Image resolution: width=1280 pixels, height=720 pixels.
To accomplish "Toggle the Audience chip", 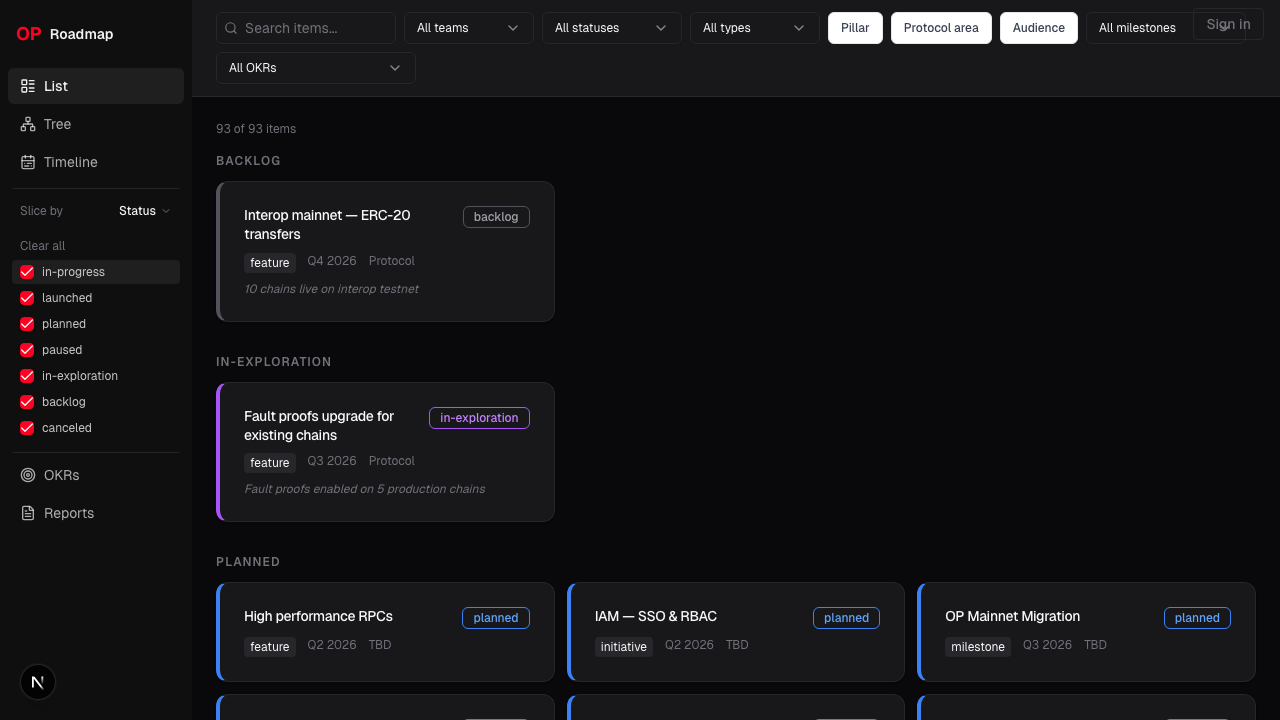I will 1038,28.
